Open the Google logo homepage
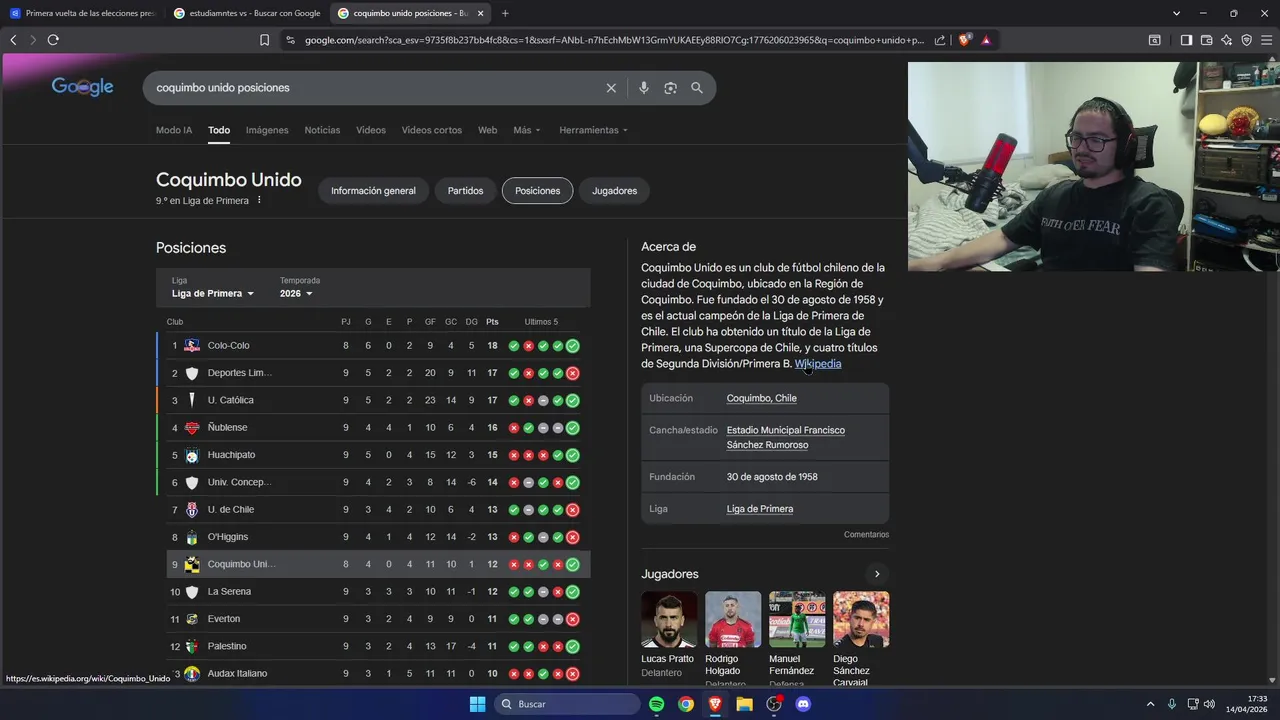This screenshot has height=720, width=1280. coord(82,87)
